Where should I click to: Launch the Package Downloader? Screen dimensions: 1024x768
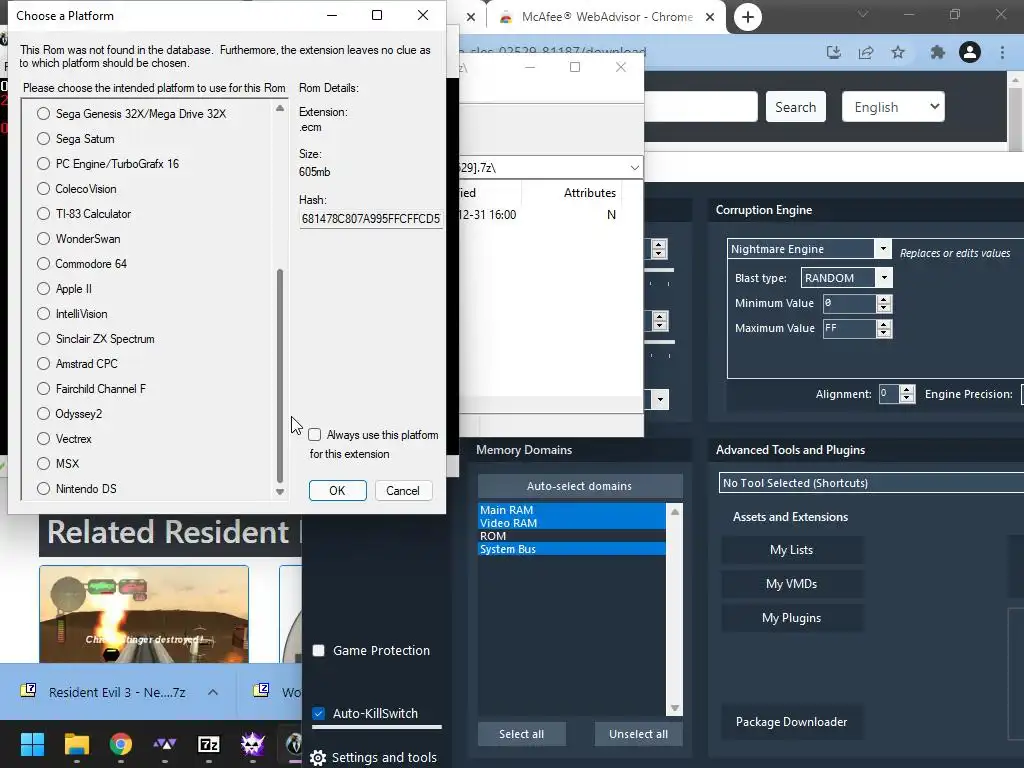tap(792, 722)
